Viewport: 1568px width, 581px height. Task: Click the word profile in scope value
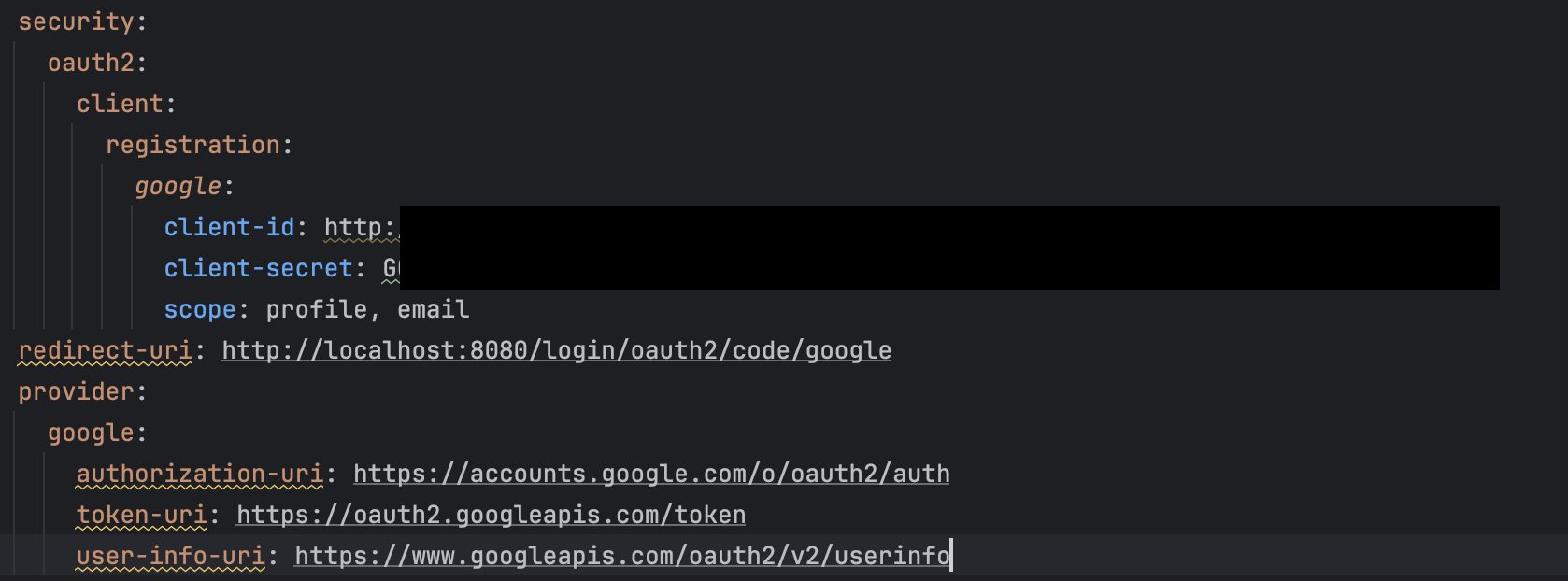(317, 309)
